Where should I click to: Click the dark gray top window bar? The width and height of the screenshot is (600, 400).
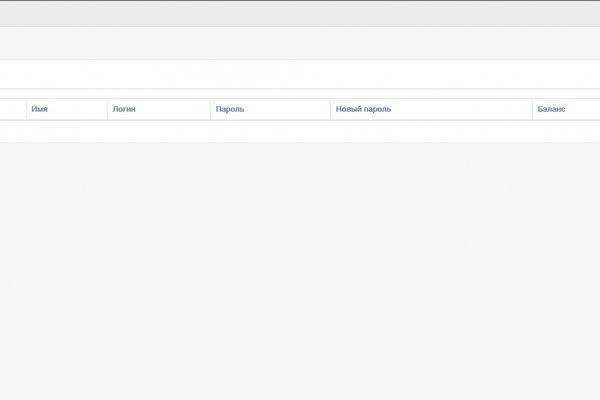(300, 13)
